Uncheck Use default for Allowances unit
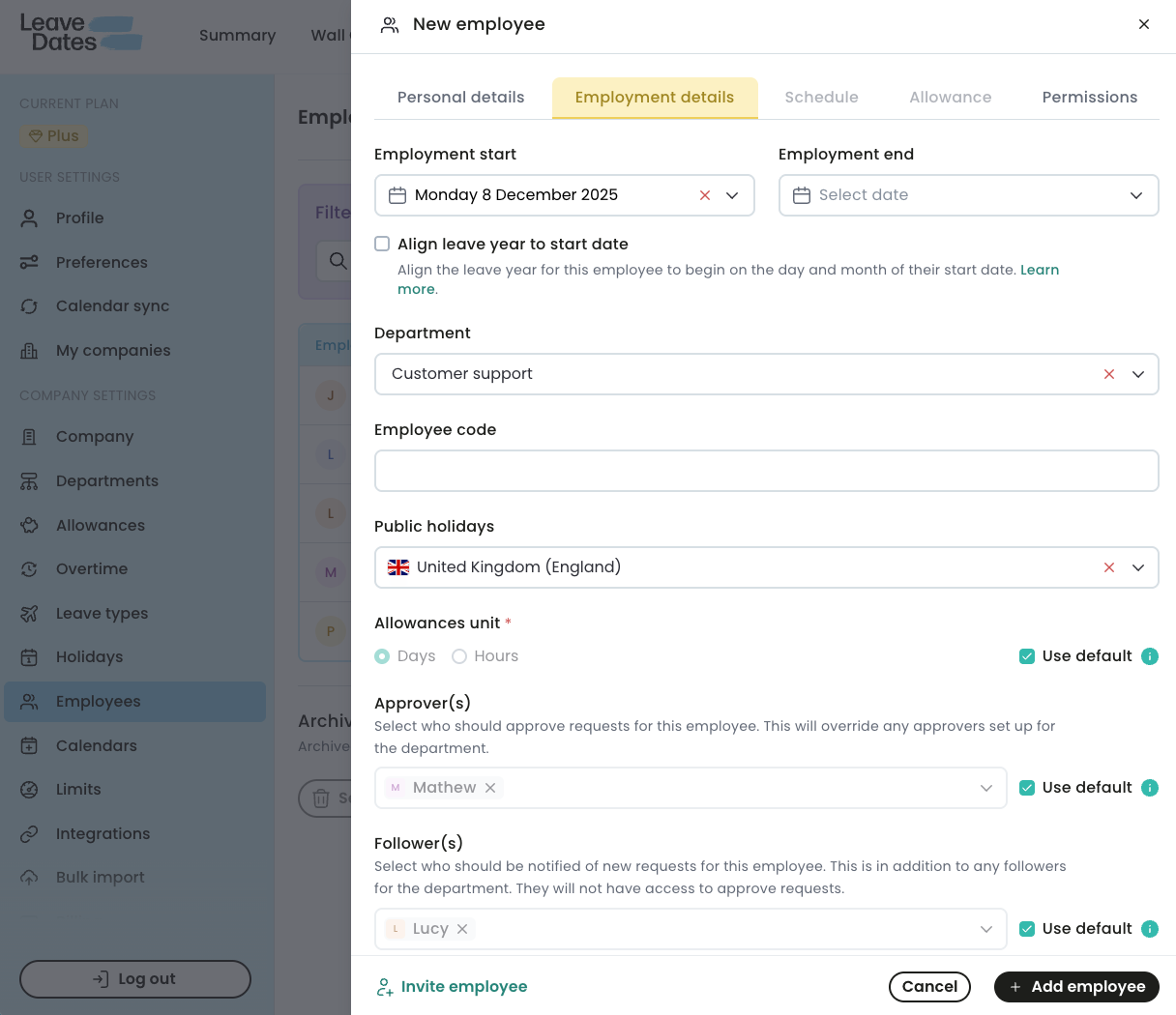This screenshot has width=1176, height=1015. click(1027, 656)
